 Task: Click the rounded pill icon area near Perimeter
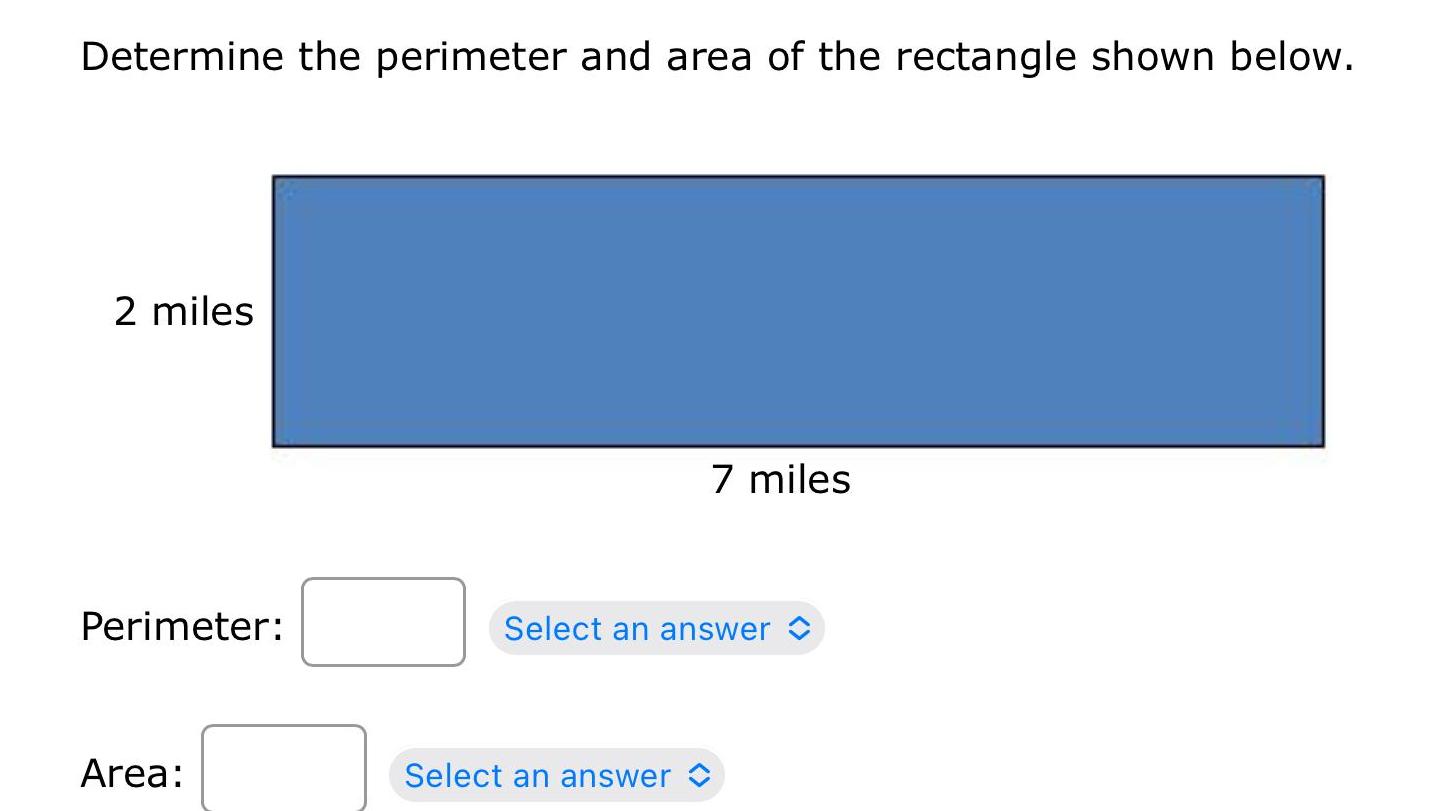pos(655,629)
